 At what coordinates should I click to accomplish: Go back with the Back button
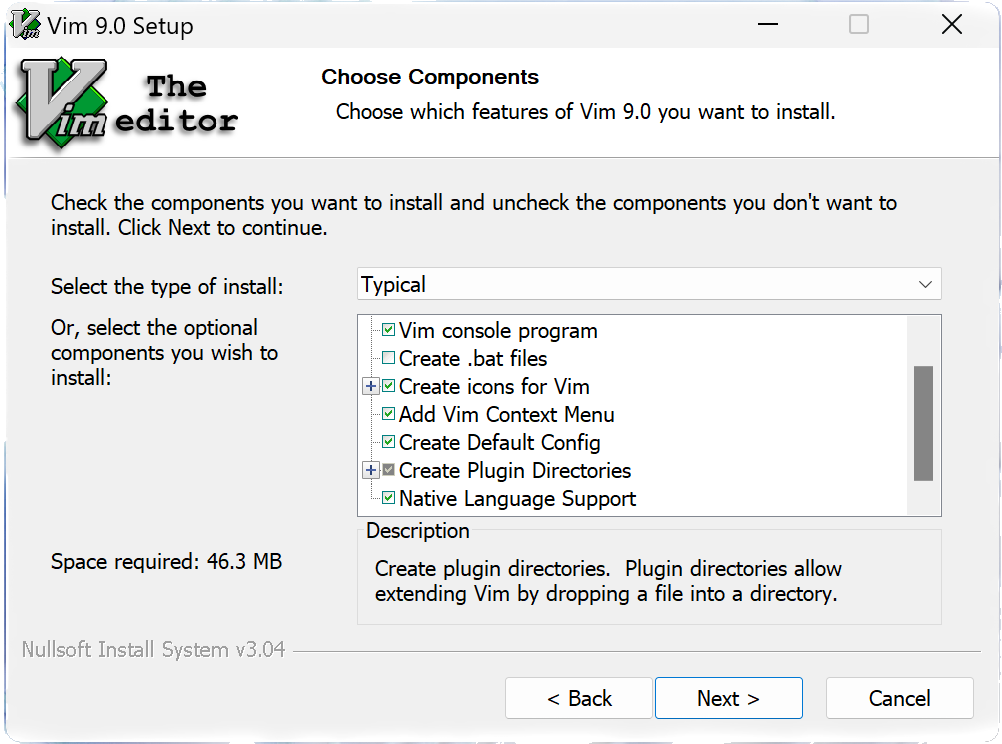[579, 698]
